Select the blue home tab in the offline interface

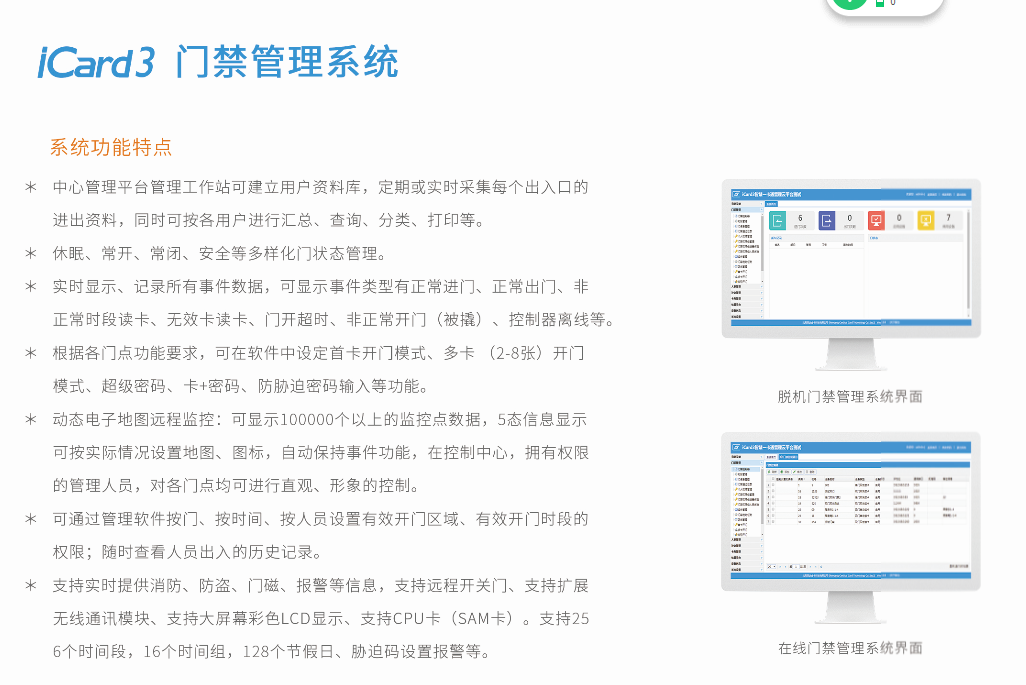pyautogui.click(x=771, y=204)
